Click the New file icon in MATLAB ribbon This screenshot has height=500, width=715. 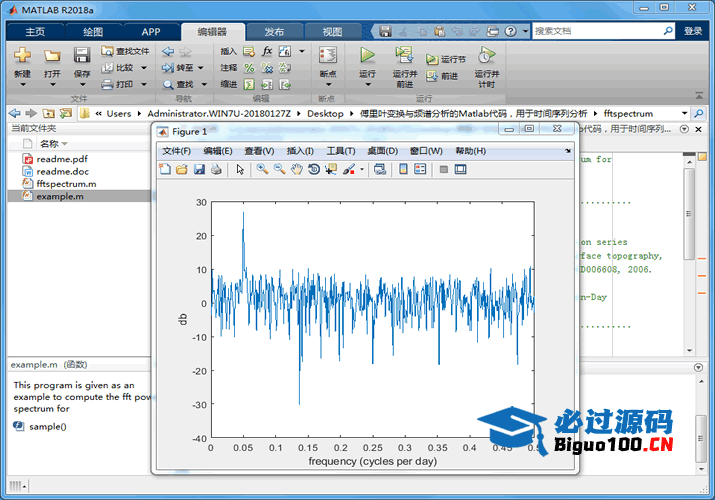(x=22, y=55)
